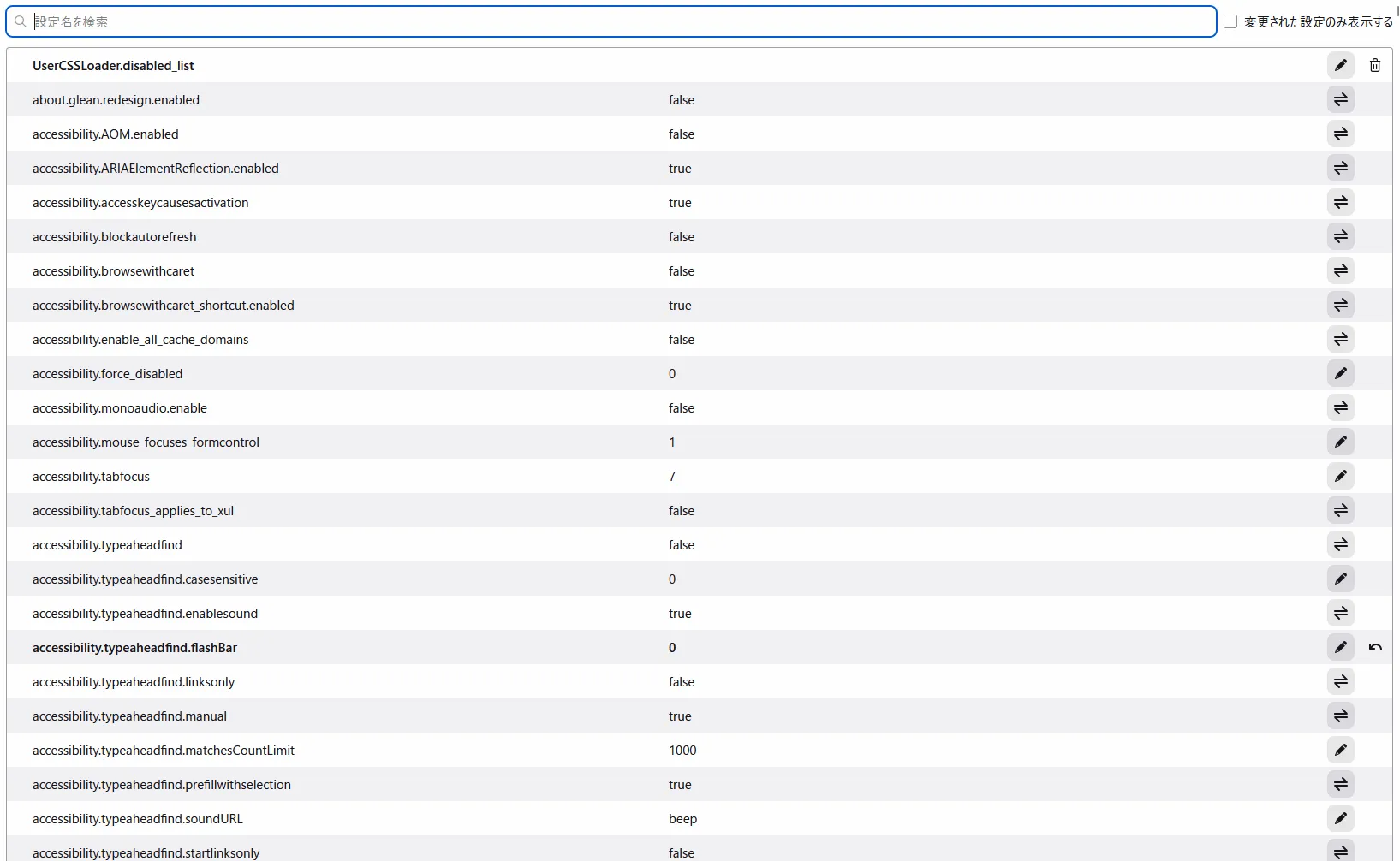
Task: Toggle accessibility.AOM.enabled preference
Action: click(x=1340, y=134)
